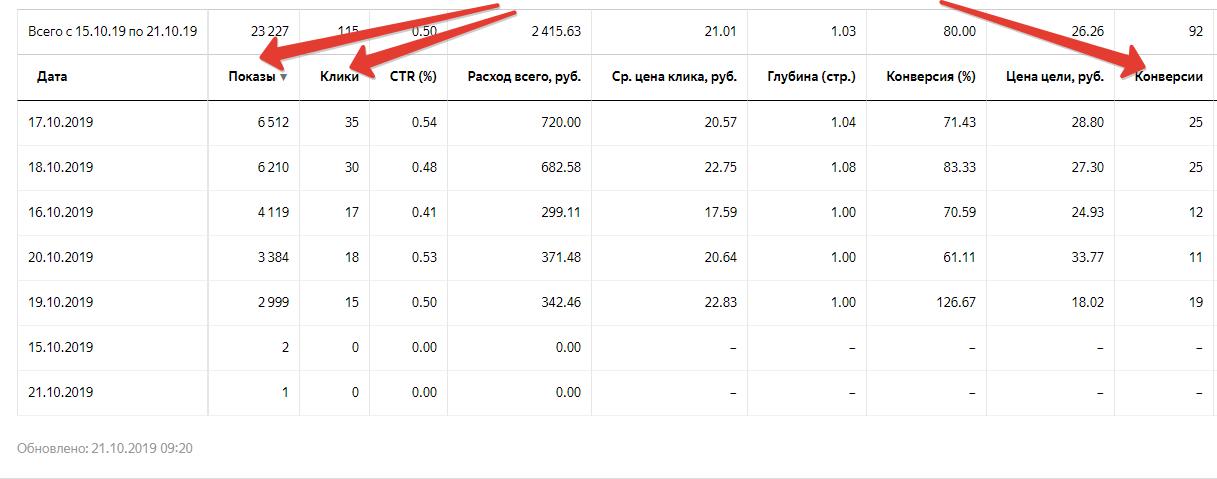Viewport: 1217px width, 479px height.
Task: Click the expense value 342.46
Action: [x=562, y=302]
